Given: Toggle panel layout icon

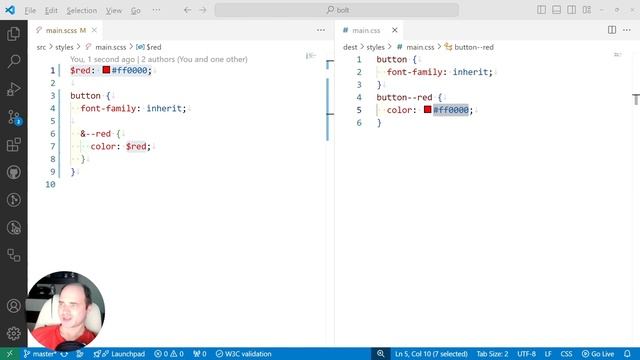Looking at the screenshot, I should click(x=556, y=10).
